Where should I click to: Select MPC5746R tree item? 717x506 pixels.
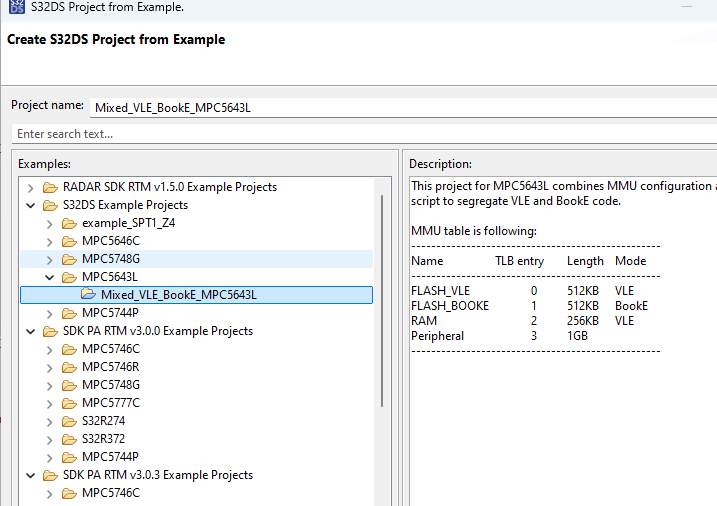coord(111,367)
